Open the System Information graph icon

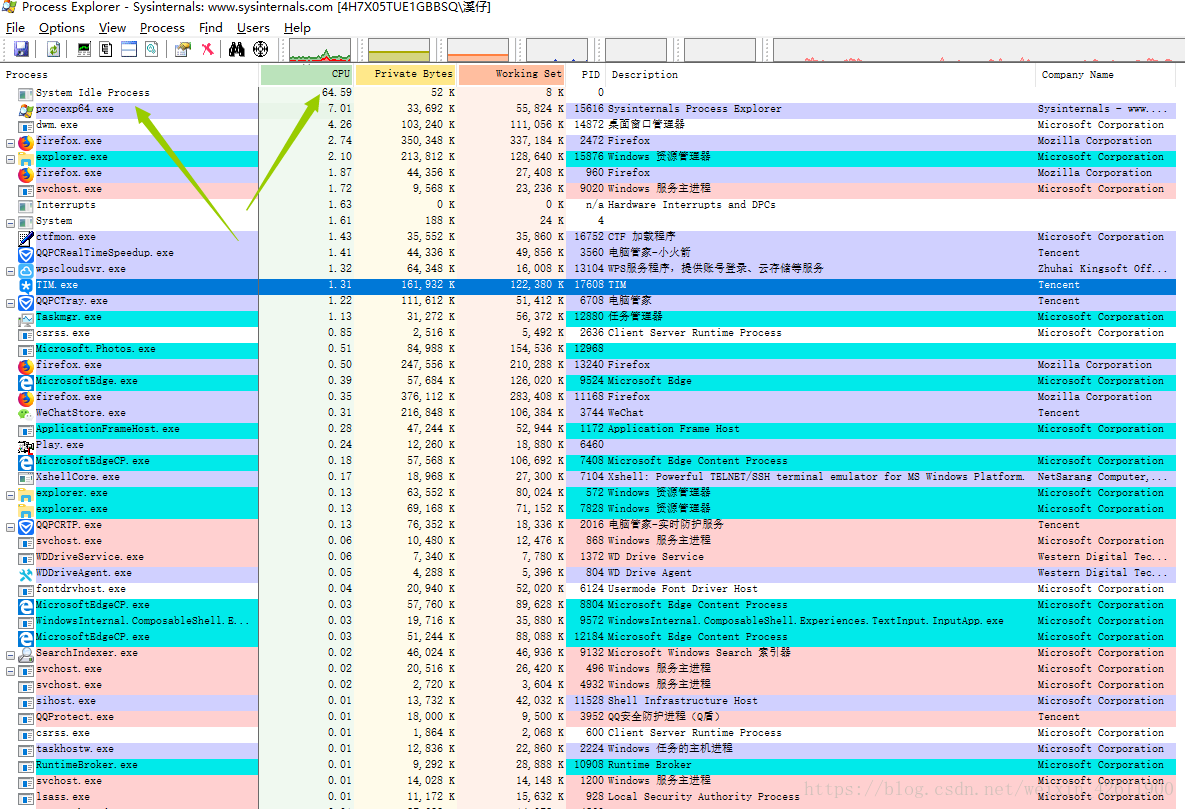[84, 49]
